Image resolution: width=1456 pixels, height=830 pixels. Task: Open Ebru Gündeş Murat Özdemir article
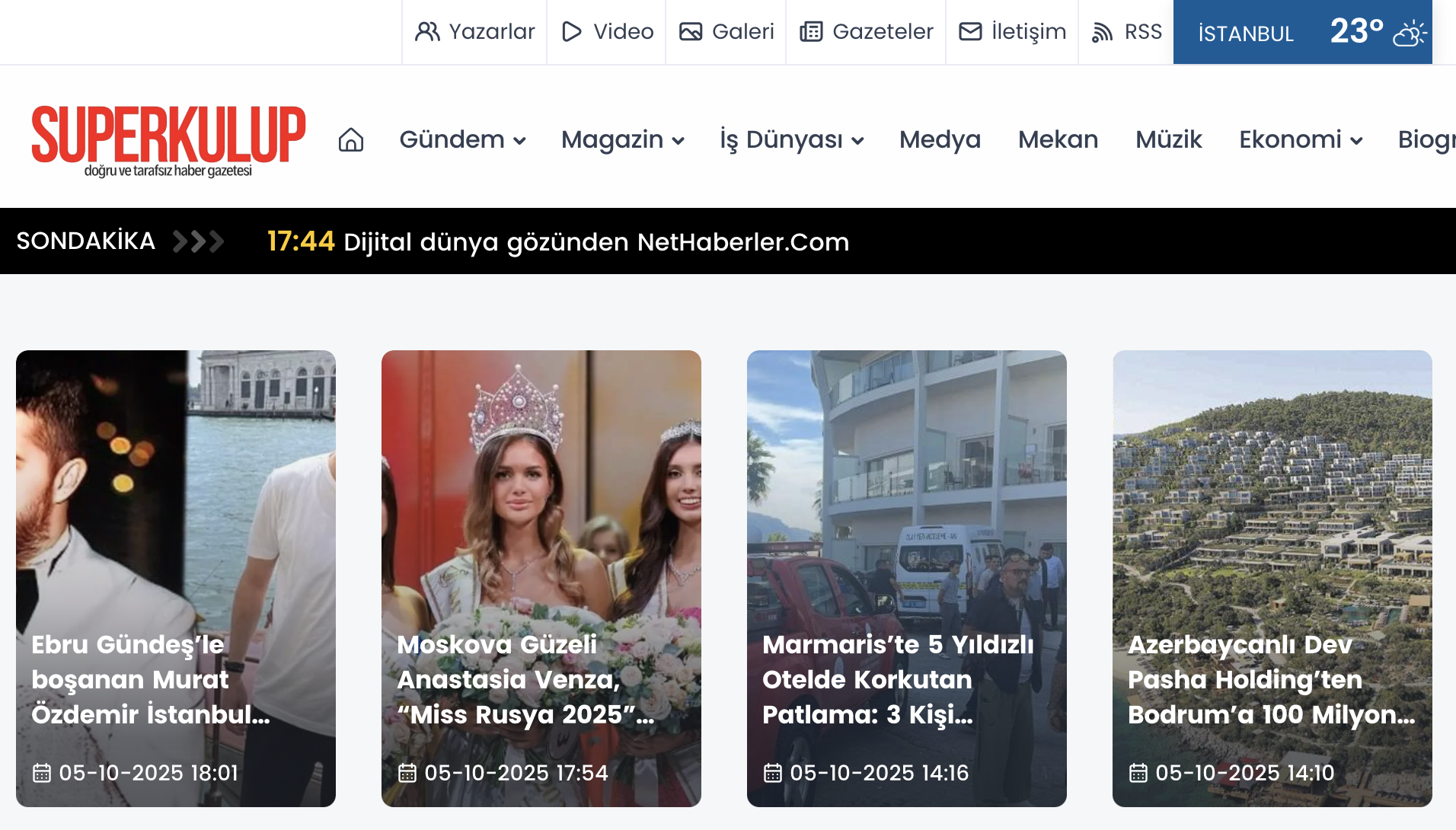click(176, 579)
